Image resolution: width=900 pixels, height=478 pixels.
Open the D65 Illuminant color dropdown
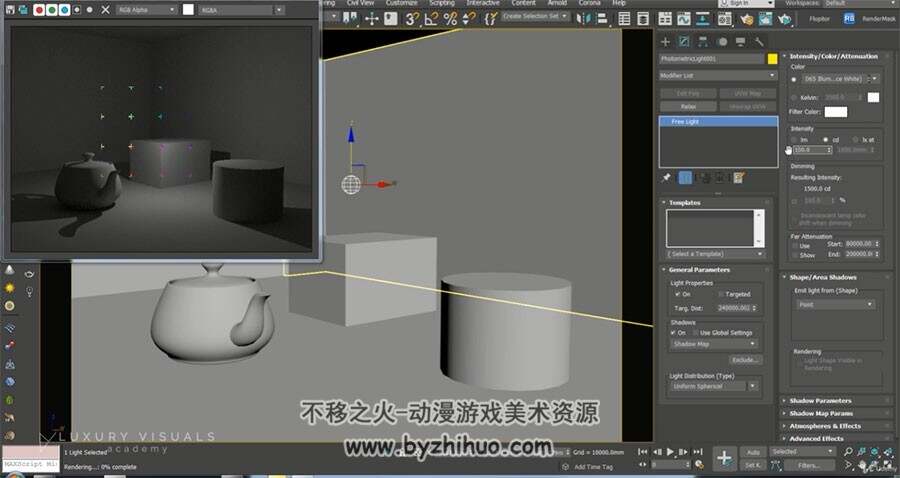tap(840, 79)
